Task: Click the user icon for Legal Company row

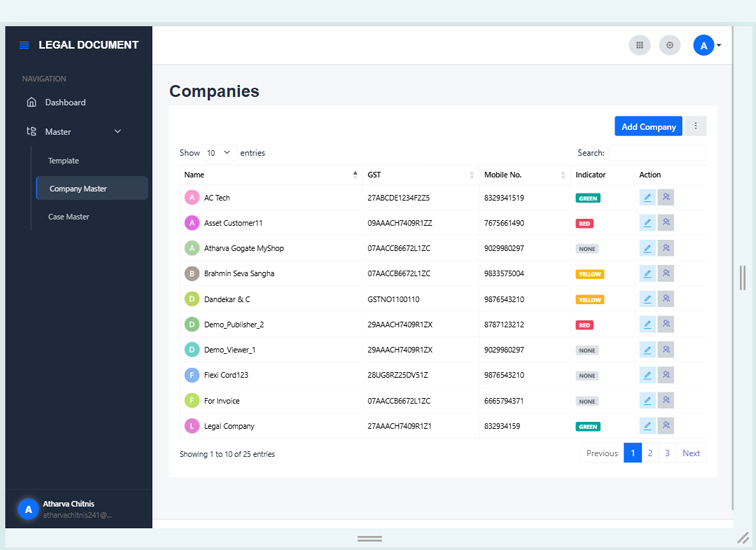Action: 666,426
